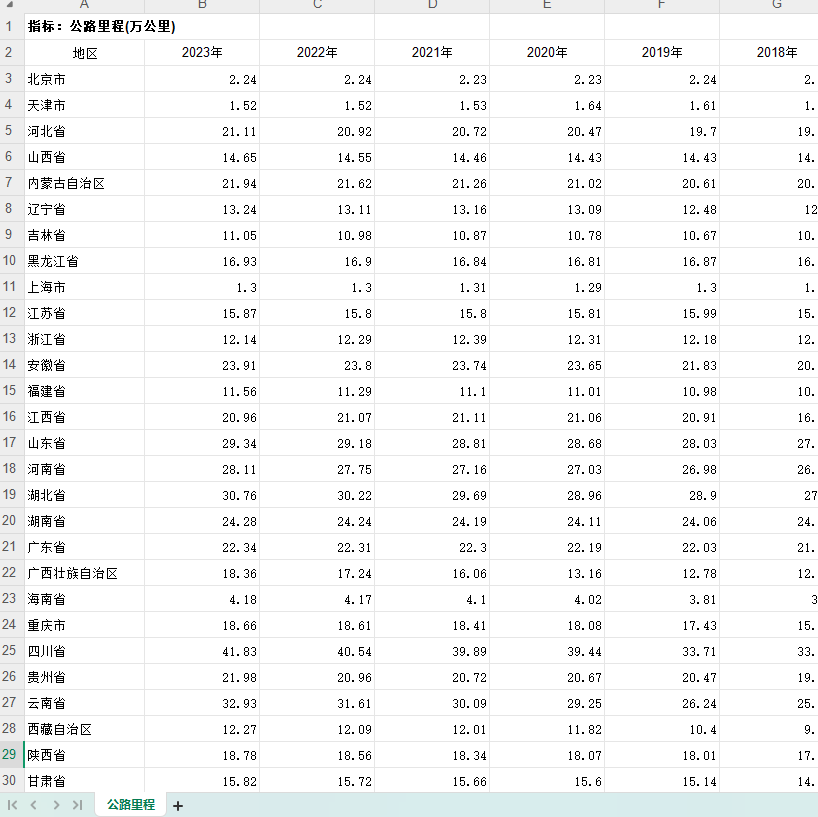Screen dimensions: 818x817
Task: Go to next sheet arrow
Action: [x=56, y=805]
